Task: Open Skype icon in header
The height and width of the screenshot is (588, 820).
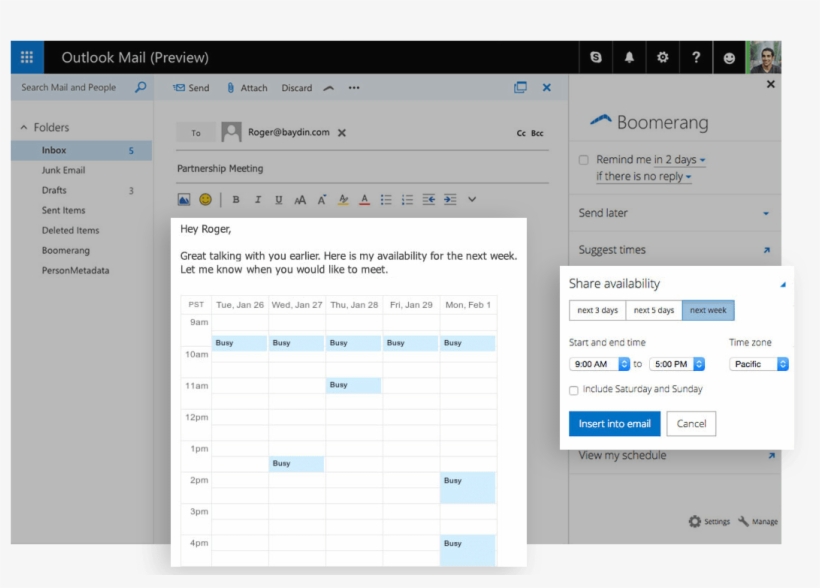Action: pyautogui.click(x=596, y=57)
